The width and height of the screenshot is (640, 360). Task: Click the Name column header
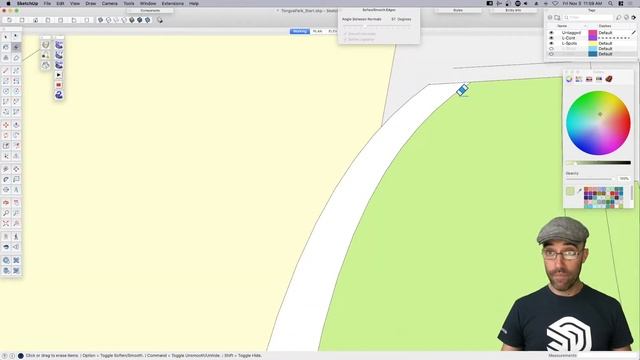pyautogui.click(x=562, y=26)
